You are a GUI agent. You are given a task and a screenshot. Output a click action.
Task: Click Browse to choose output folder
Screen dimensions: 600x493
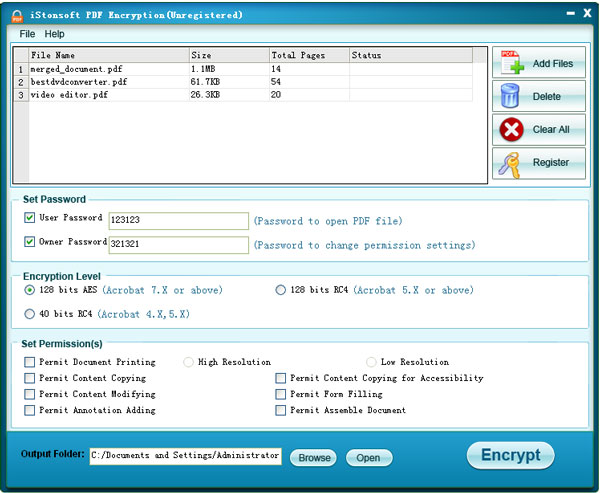click(313, 458)
